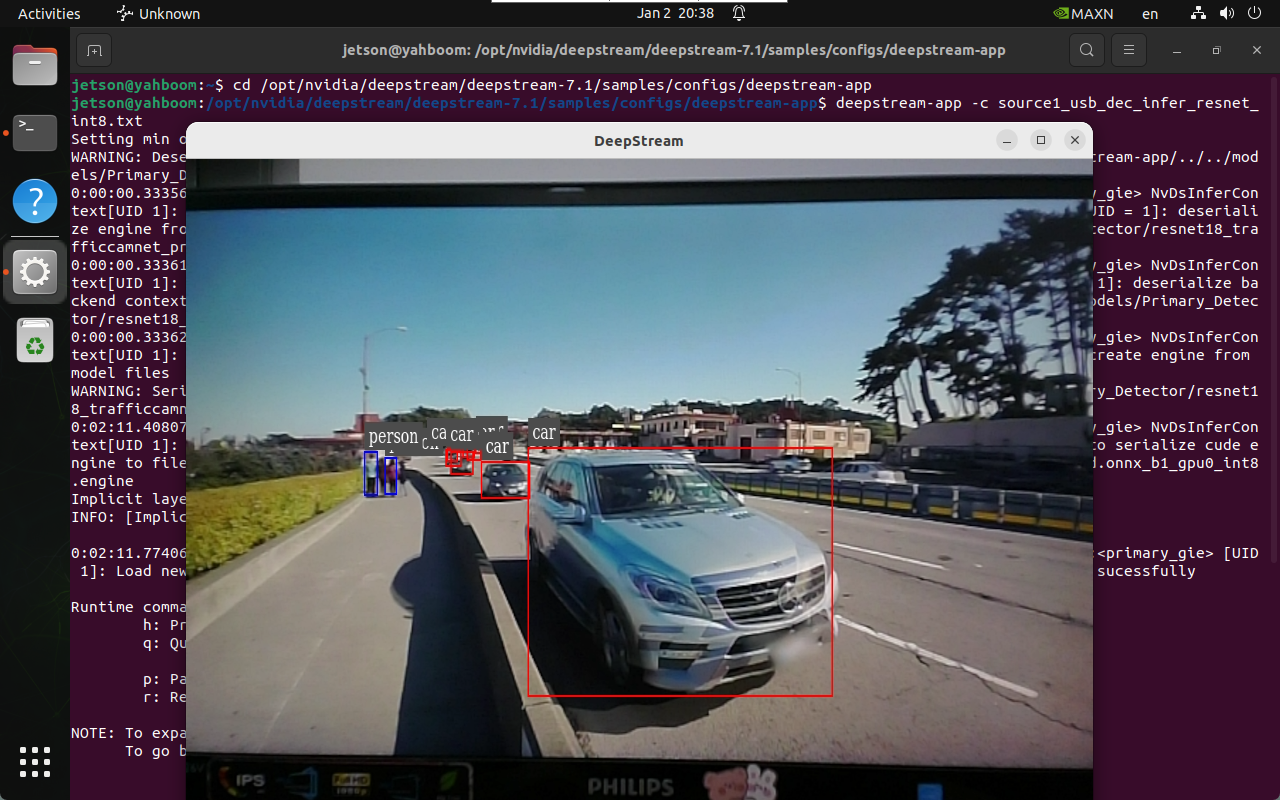Close the terminal window
1280x800 pixels.
[x=1257, y=50]
